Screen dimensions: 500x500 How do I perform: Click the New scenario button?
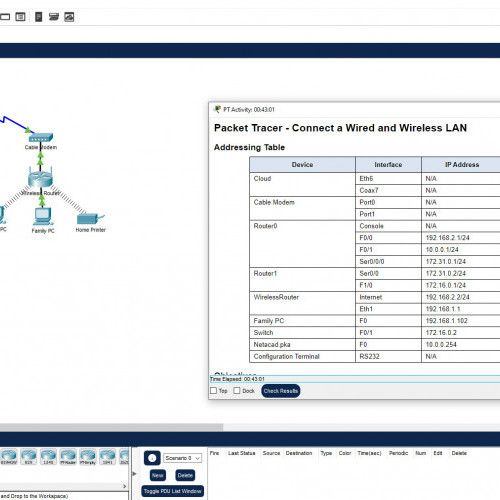click(x=158, y=475)
